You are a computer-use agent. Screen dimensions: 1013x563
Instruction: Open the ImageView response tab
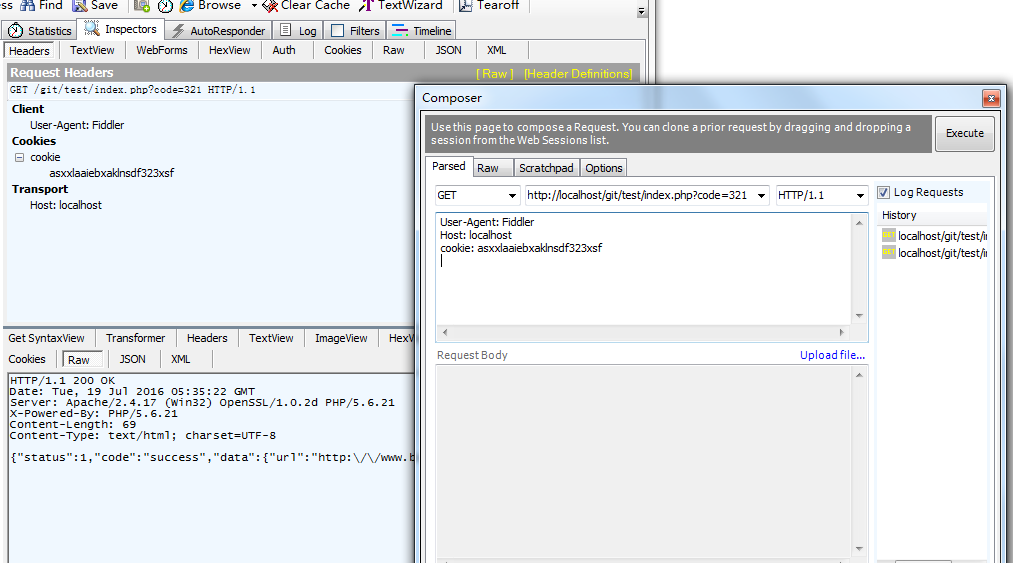[341, 338]
